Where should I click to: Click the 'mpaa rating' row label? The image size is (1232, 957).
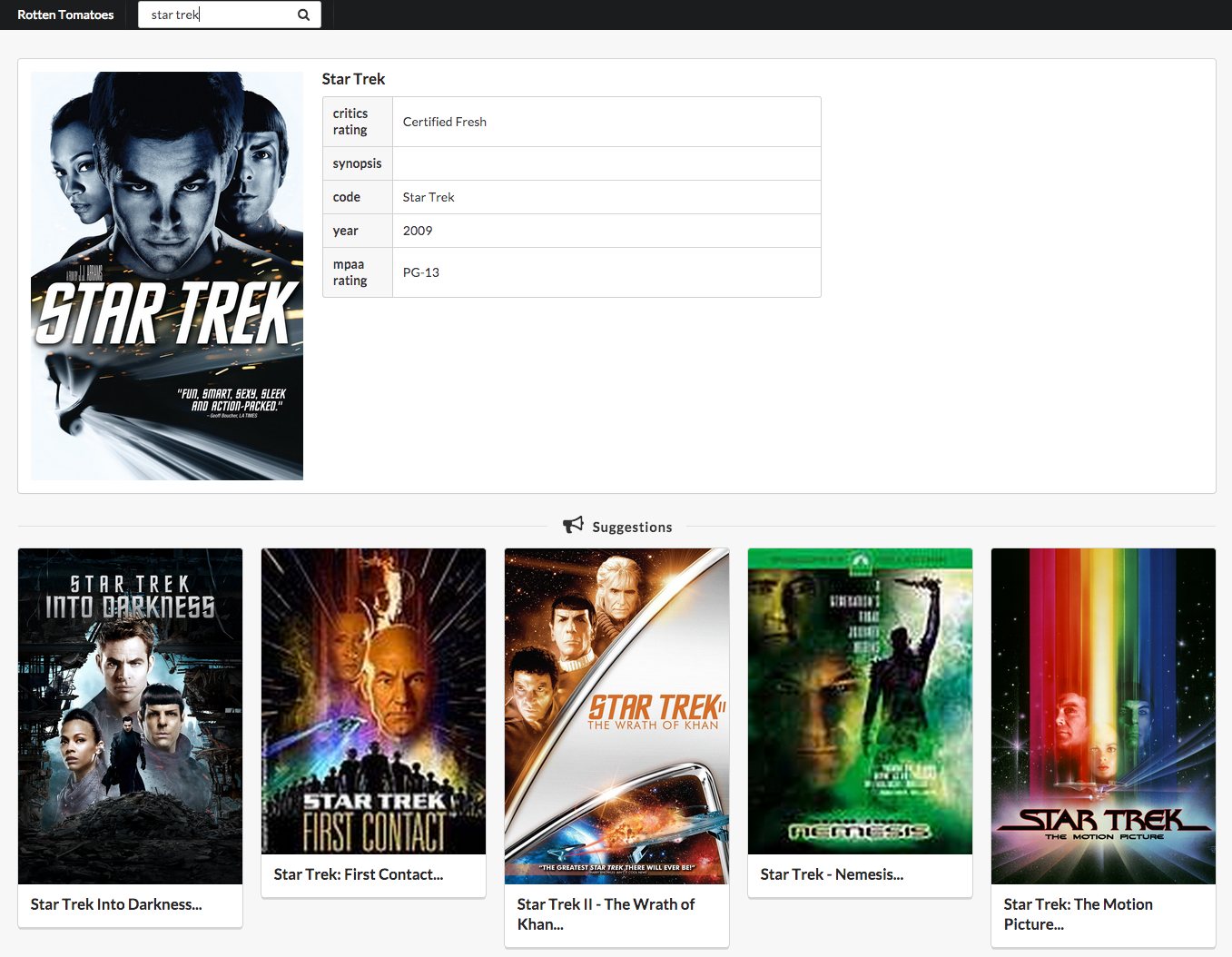[350, 272]
